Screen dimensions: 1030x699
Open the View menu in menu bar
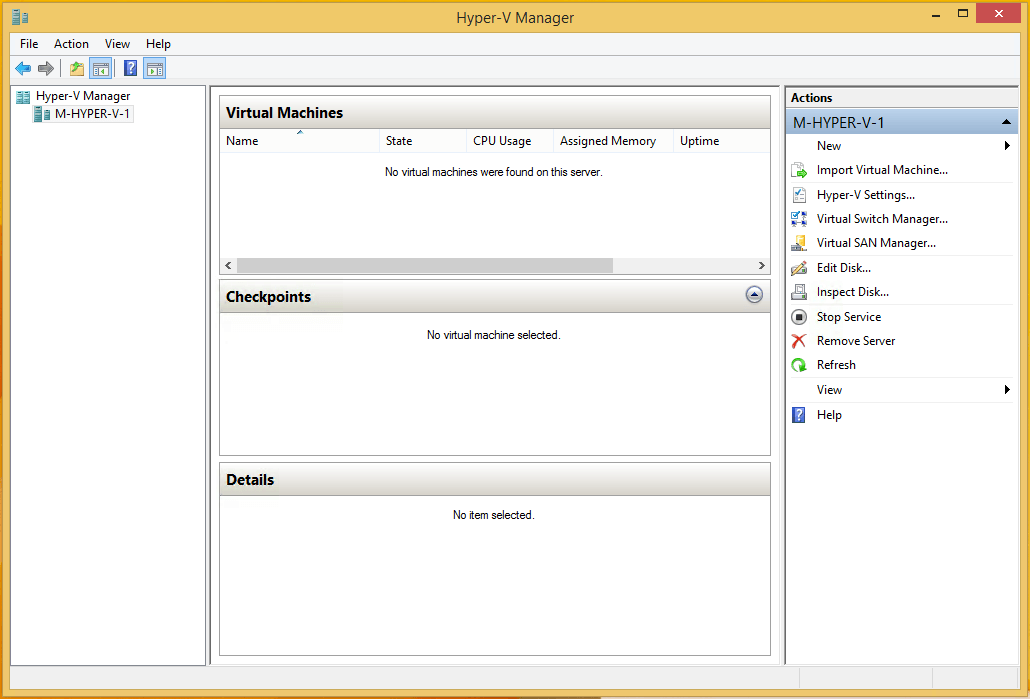click(118, 44)
